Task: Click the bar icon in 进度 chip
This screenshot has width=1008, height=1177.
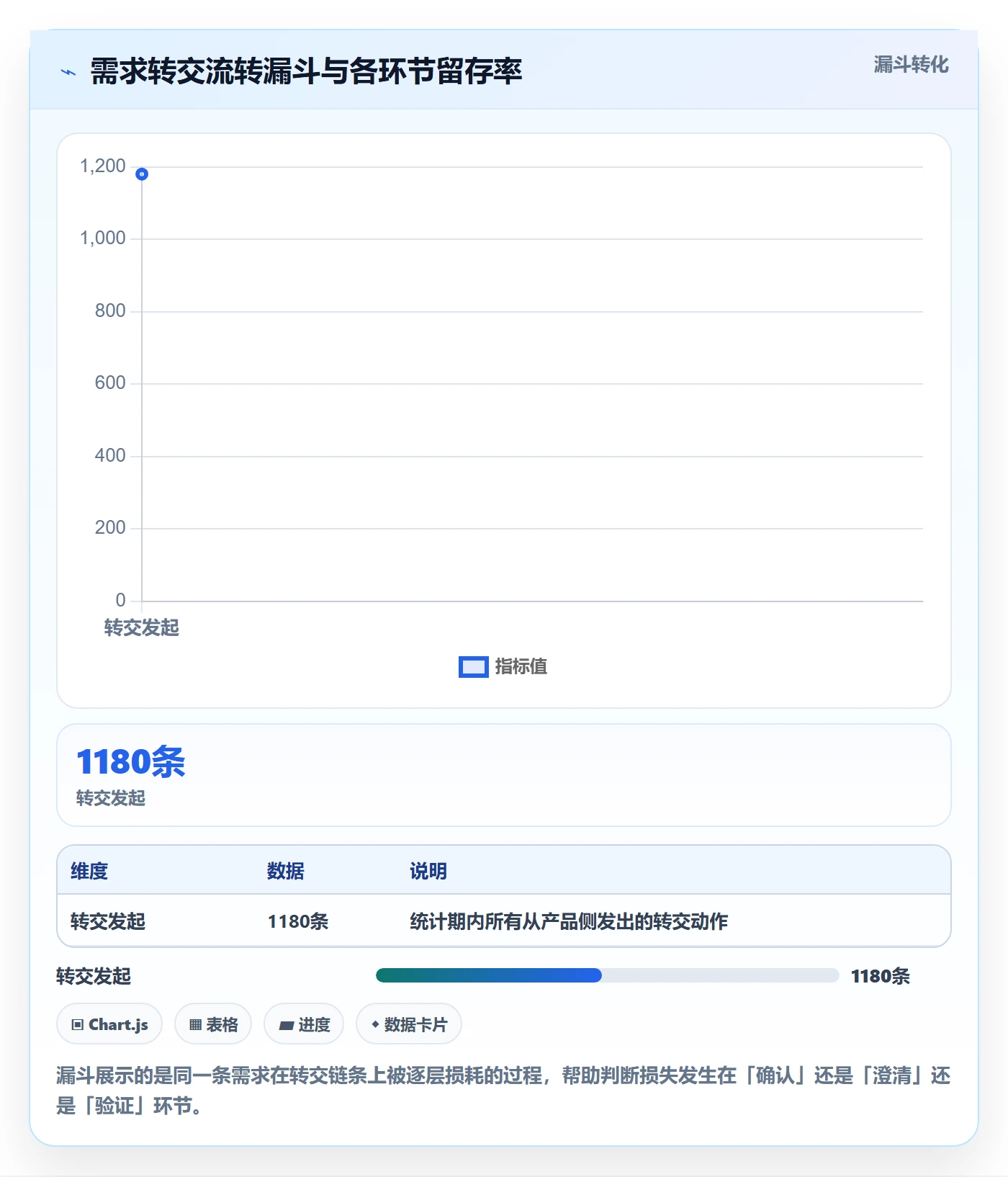Action: point(286,1025)
